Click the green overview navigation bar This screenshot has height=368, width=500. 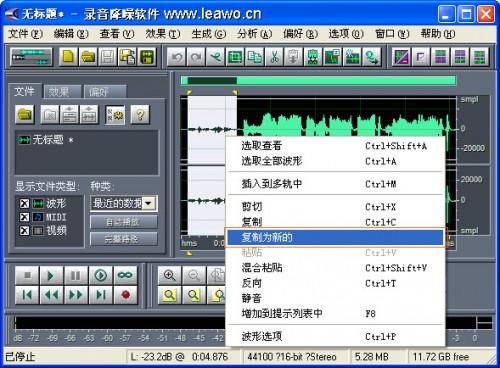click(x=318, y=80)
